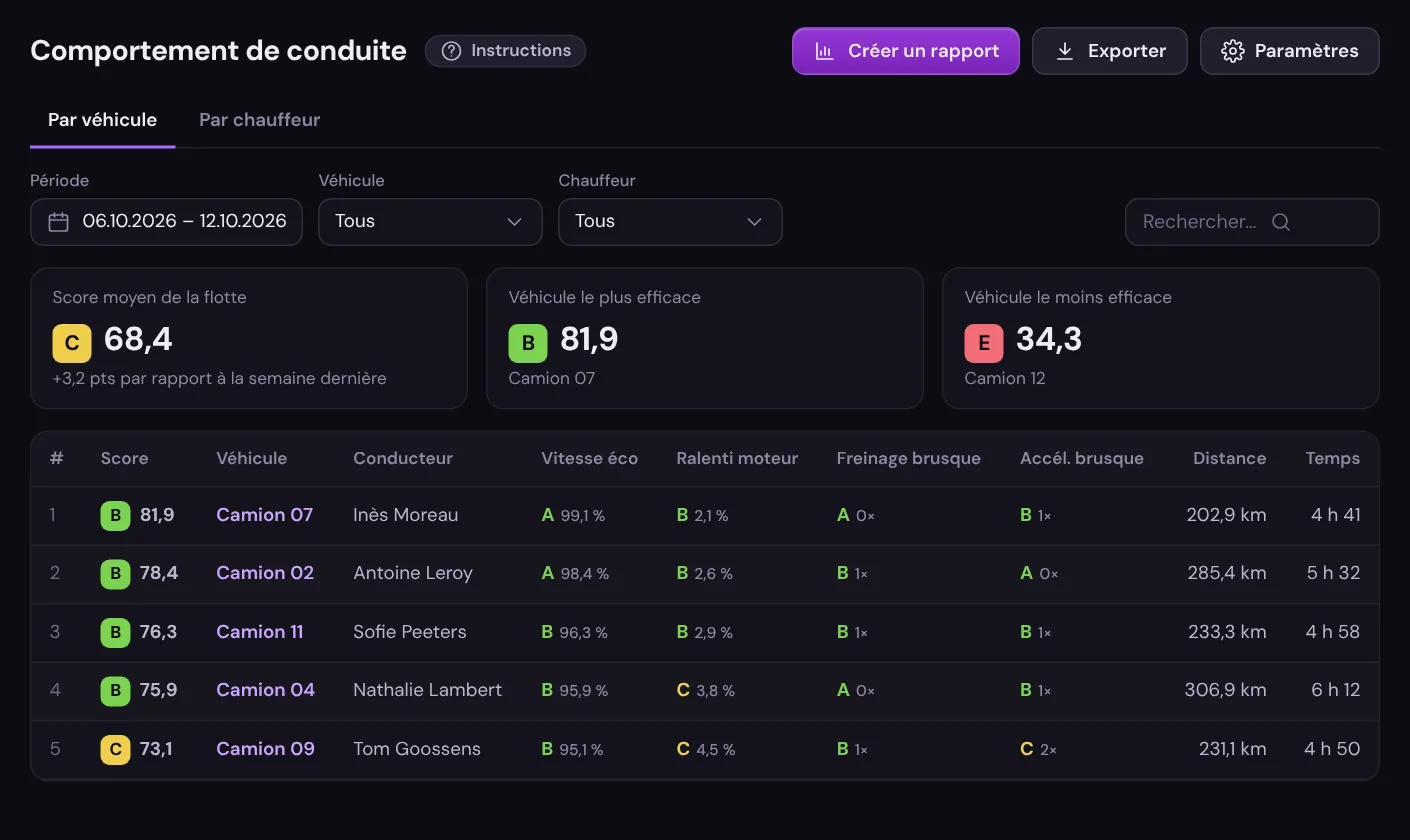Sort by the Temps column header
The image size is (1410, 840).
point(1333,459)
